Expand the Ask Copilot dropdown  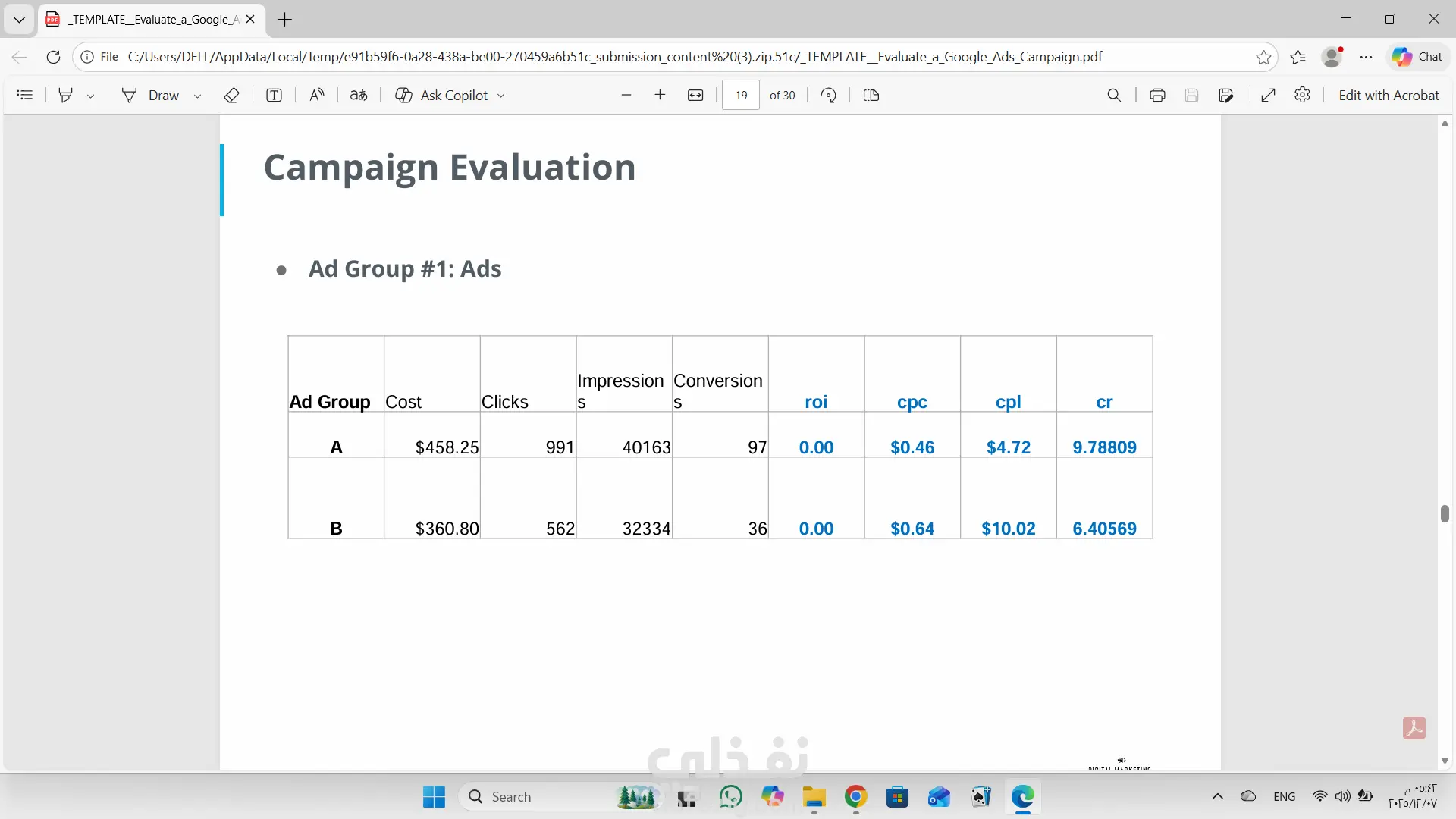point(501,96)
